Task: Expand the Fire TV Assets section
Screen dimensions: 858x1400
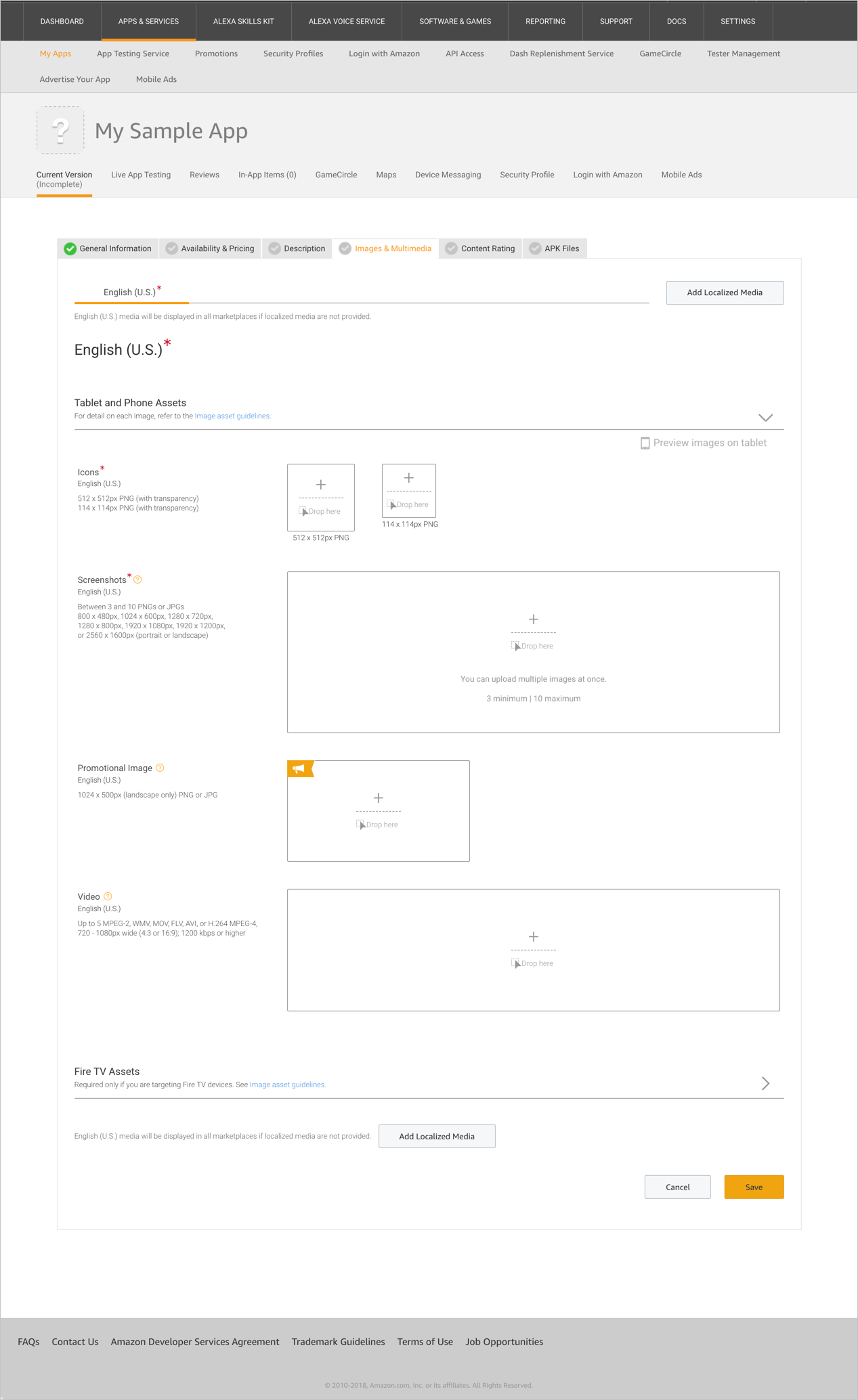Action: coord(766,1083)
